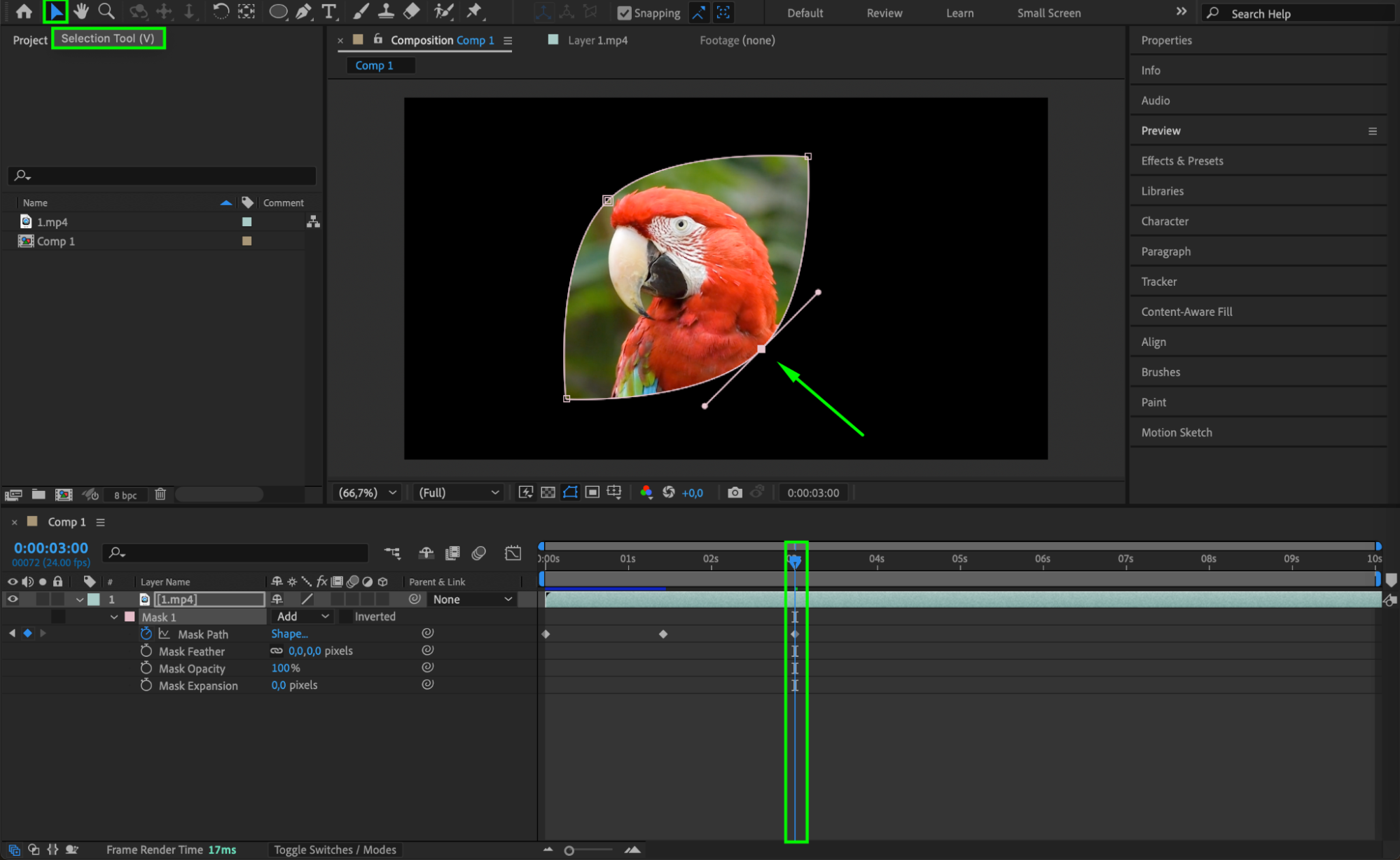Collapse the Mask 1 properties
The image size is (1400, 860).
tap(113, 617)
